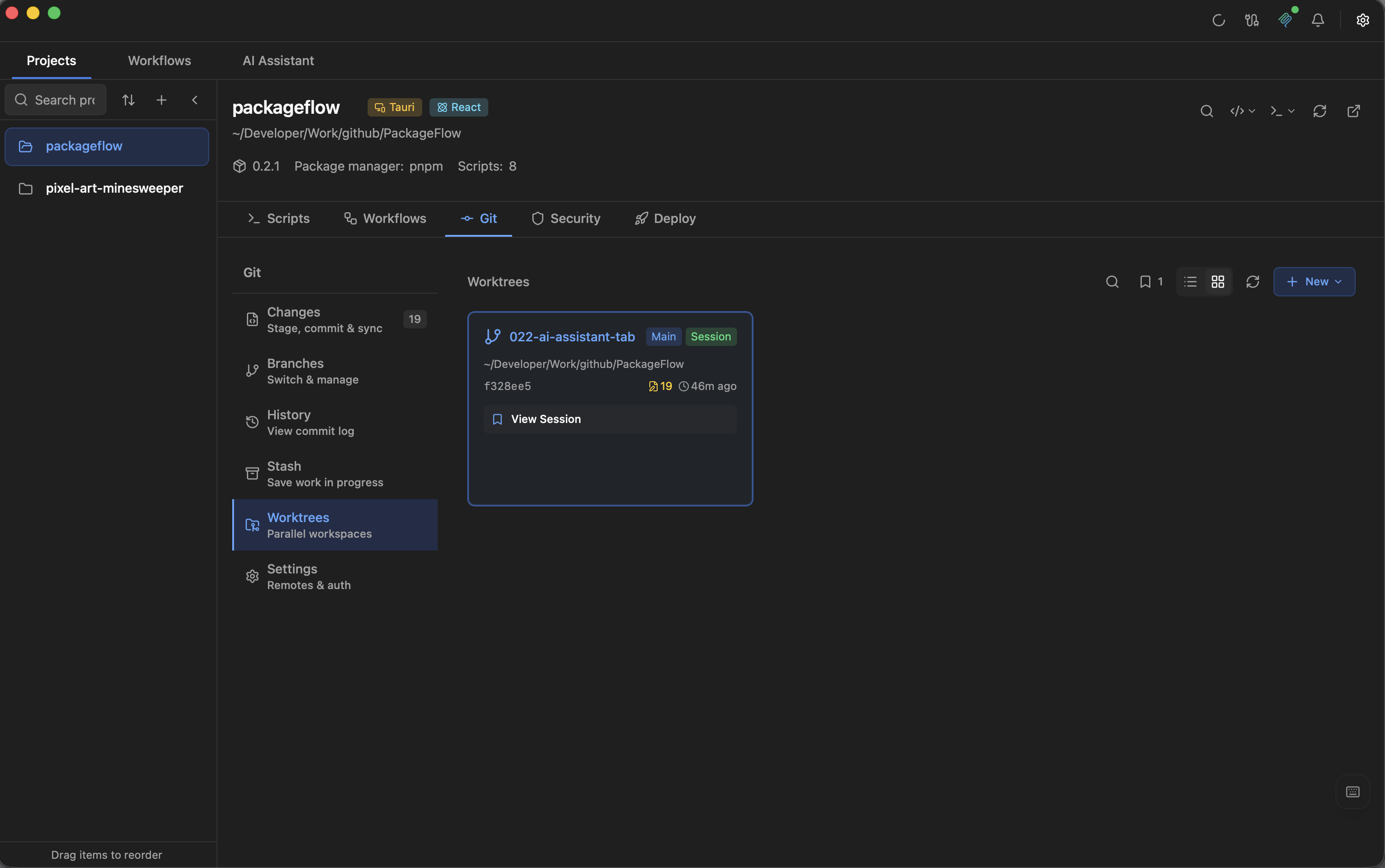Open the code editor dropdown
Screen dimensions: 1385x868
pyautogui.click(x=1242, y=111)
